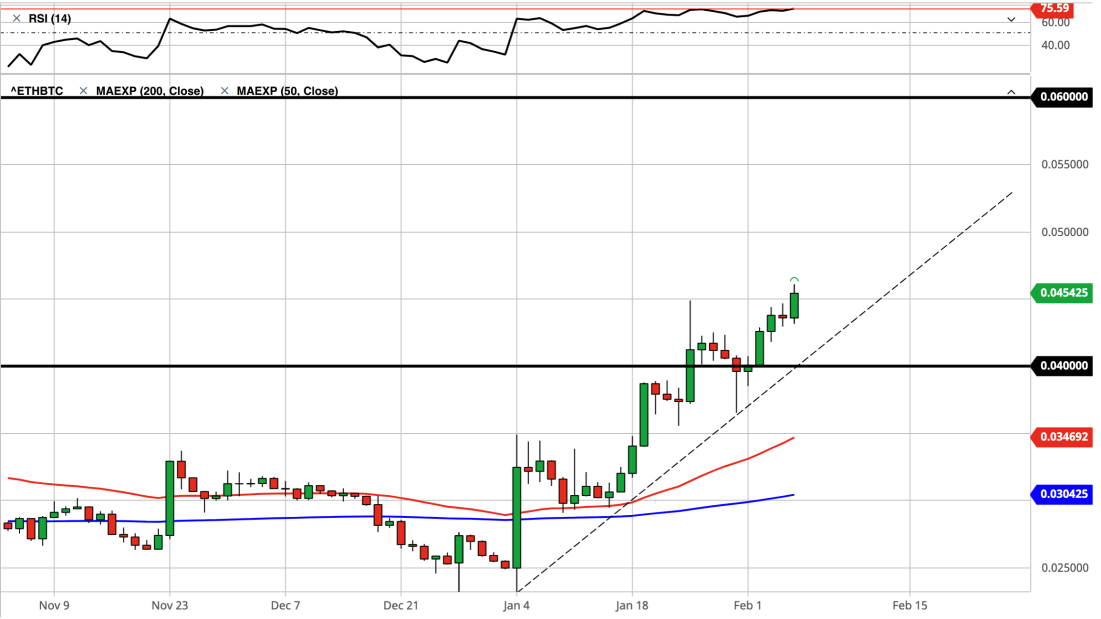
Task: Select the ^ETHBTC symbol label
Action: 37,91
